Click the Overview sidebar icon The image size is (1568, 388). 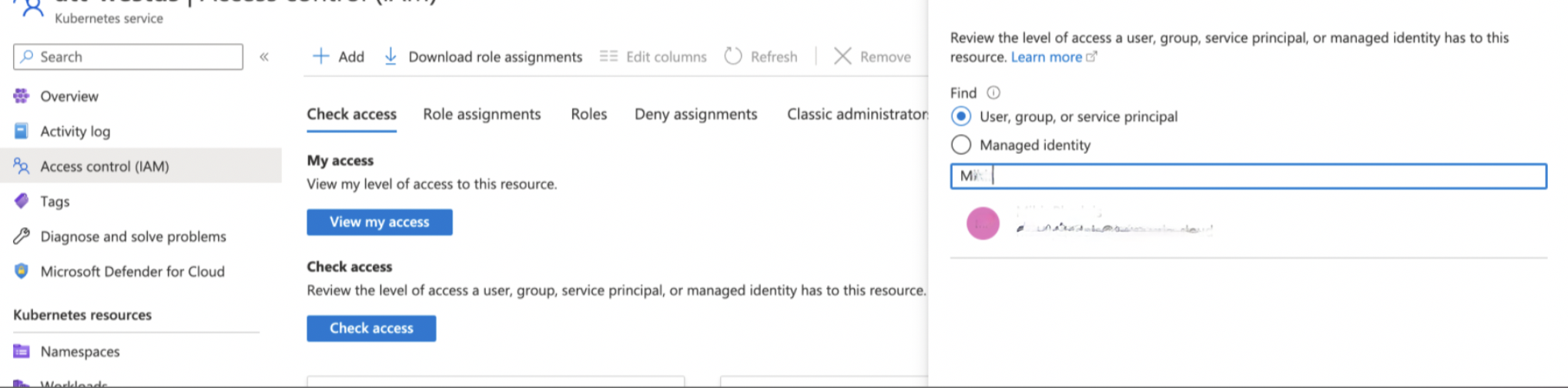[x=22, y=96]
